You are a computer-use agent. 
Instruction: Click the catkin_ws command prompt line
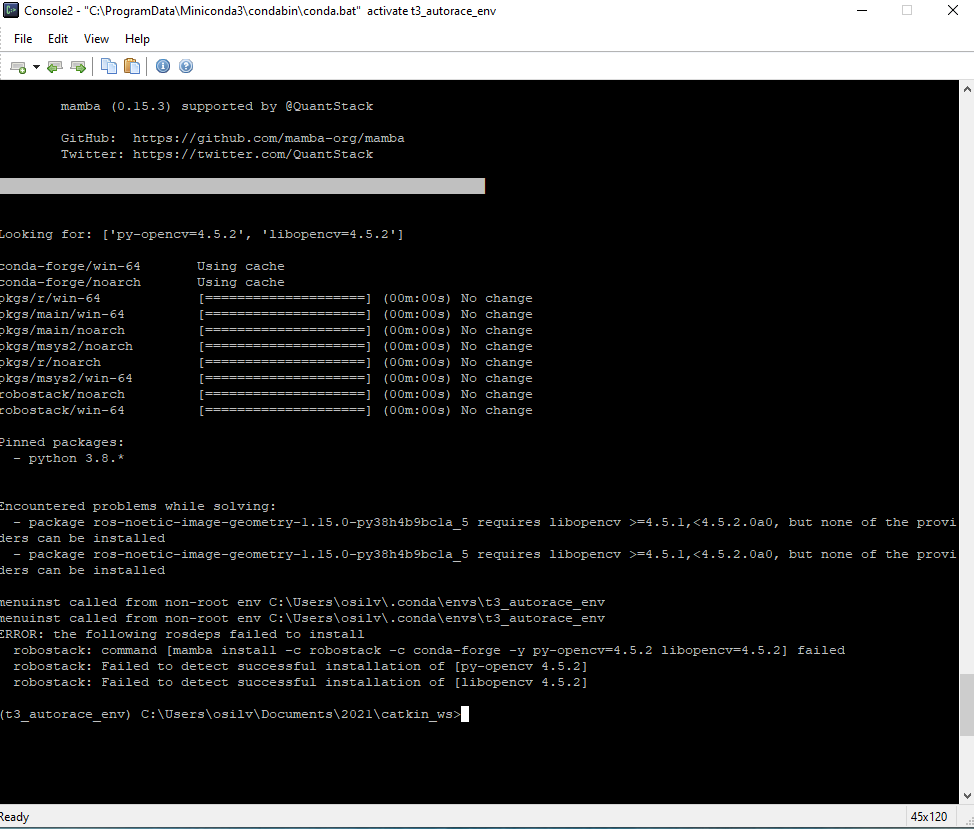tap(230, 714)
